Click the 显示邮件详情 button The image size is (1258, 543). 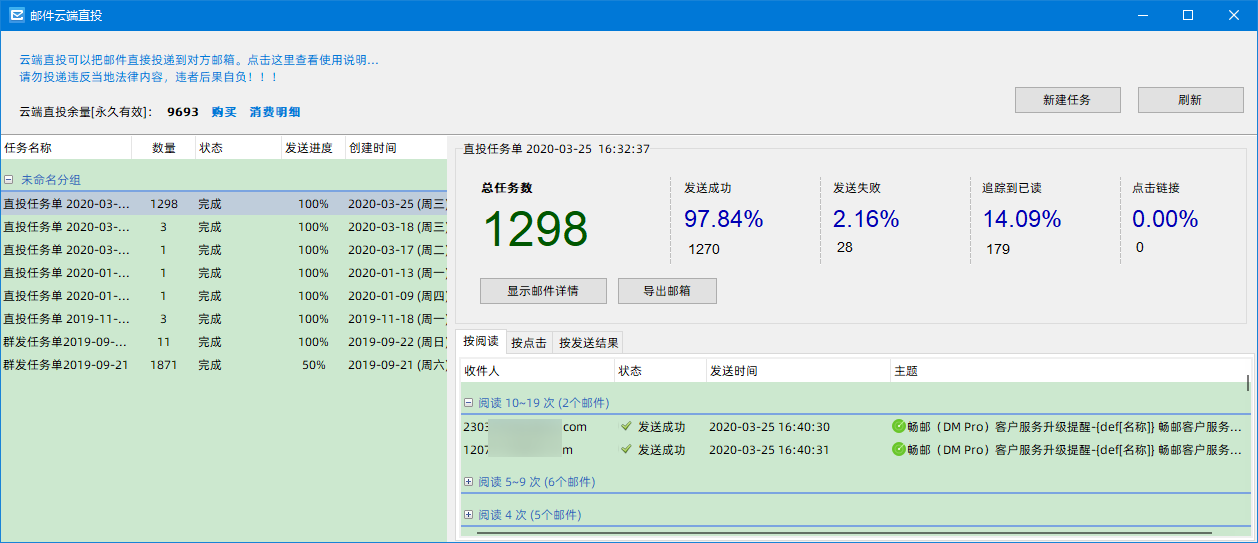click(543, 291)
